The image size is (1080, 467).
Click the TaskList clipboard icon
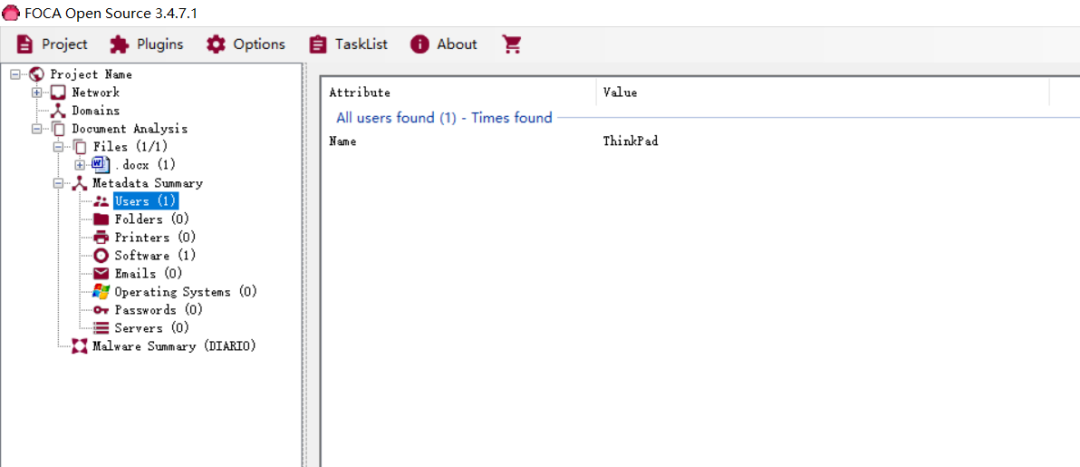[x=318, y=44]
